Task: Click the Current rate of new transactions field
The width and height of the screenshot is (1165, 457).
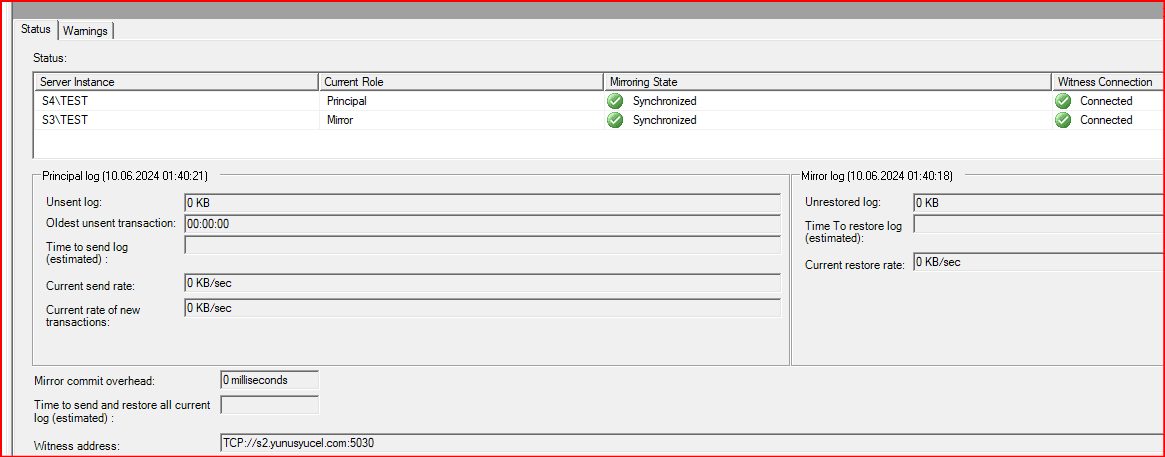Action: [x=482, y=308]
